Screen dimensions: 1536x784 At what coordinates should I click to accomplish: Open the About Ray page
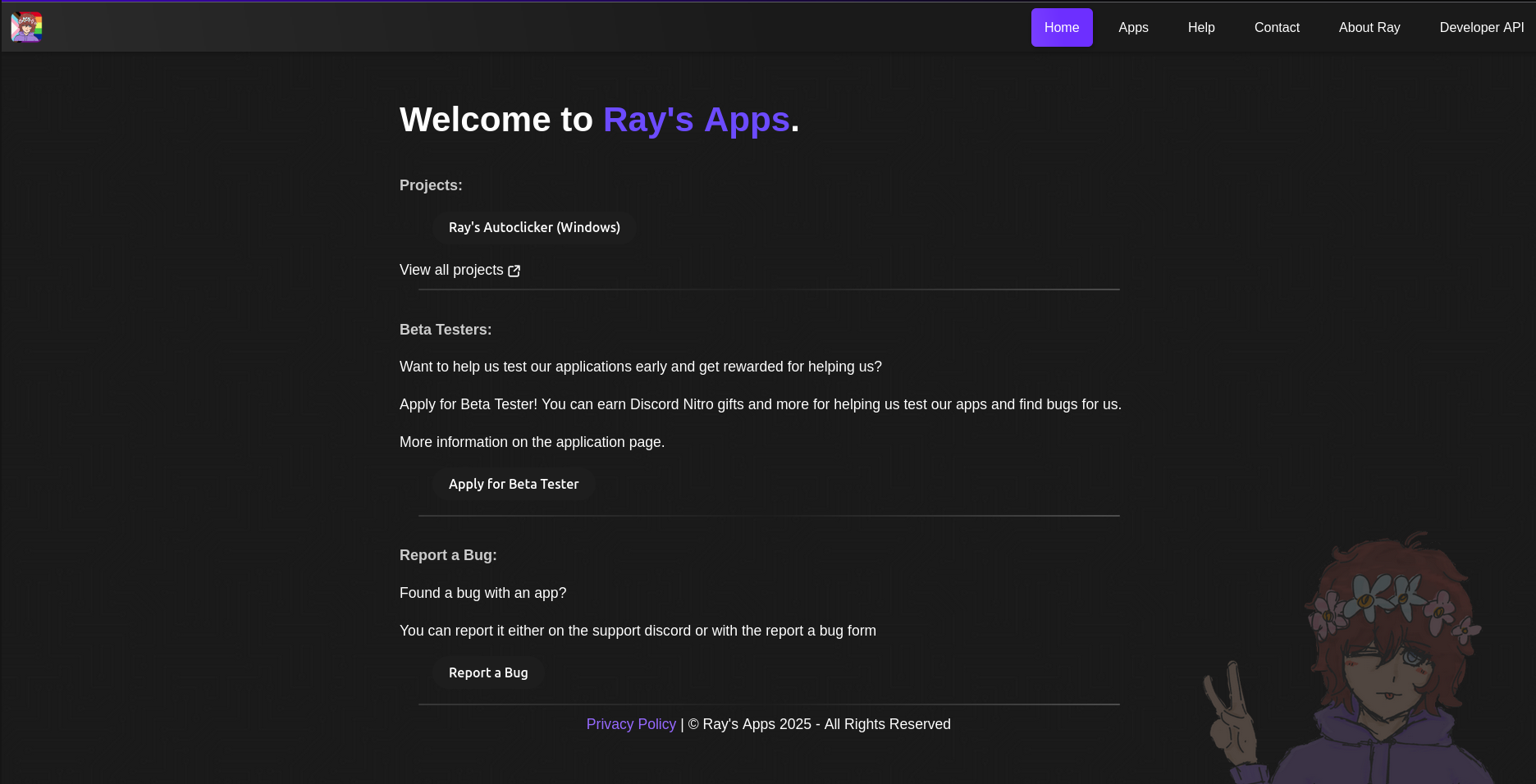(1369, 28)
